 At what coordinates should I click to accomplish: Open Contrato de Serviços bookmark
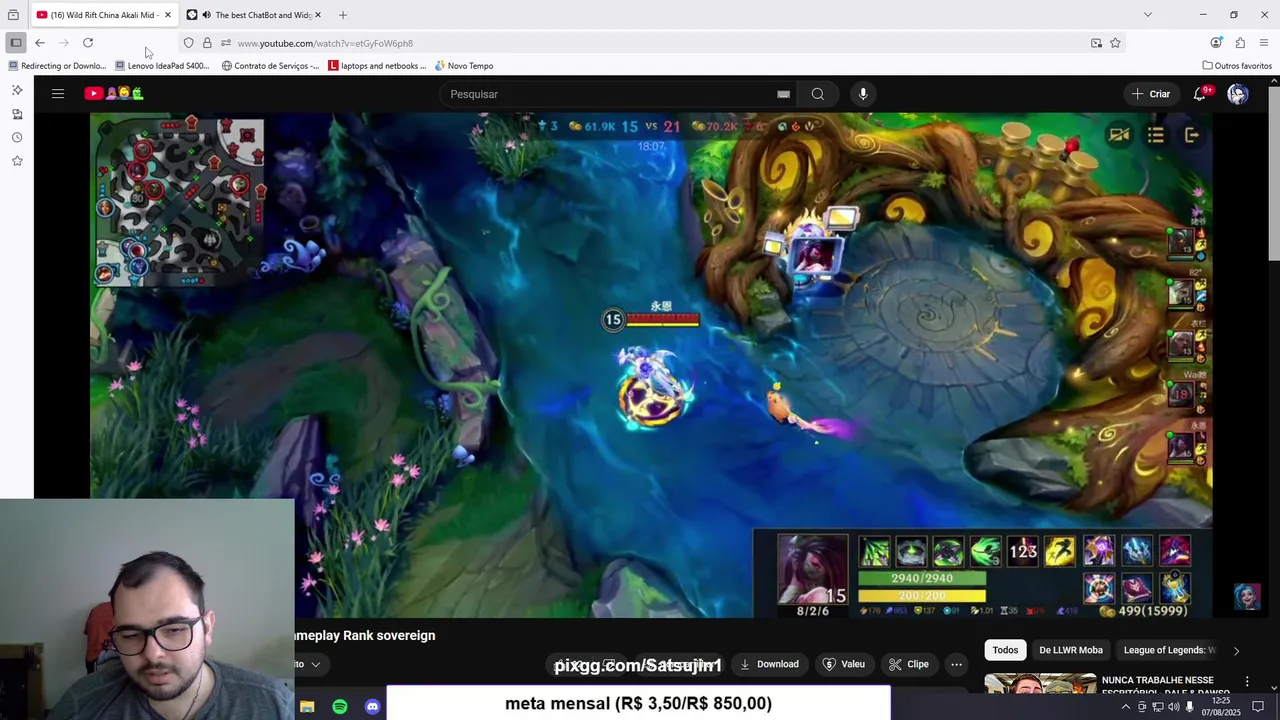click(x=270, y=66)
